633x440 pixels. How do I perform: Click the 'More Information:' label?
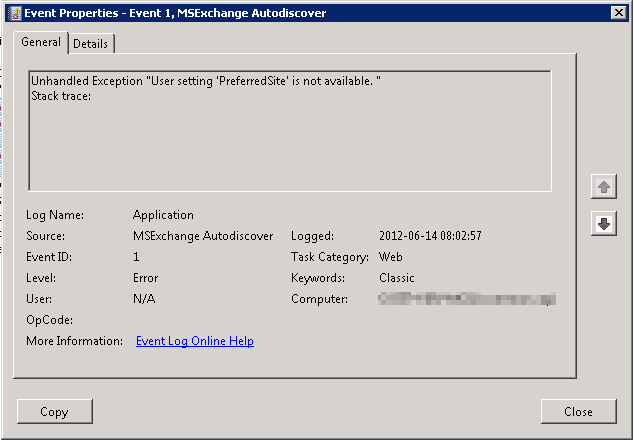click(74, 341)
